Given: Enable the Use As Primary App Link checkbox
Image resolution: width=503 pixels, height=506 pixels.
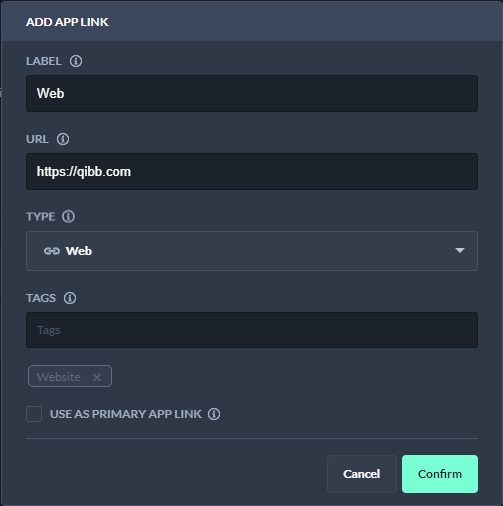Looking at the screenshot, I should pos(34,414).
